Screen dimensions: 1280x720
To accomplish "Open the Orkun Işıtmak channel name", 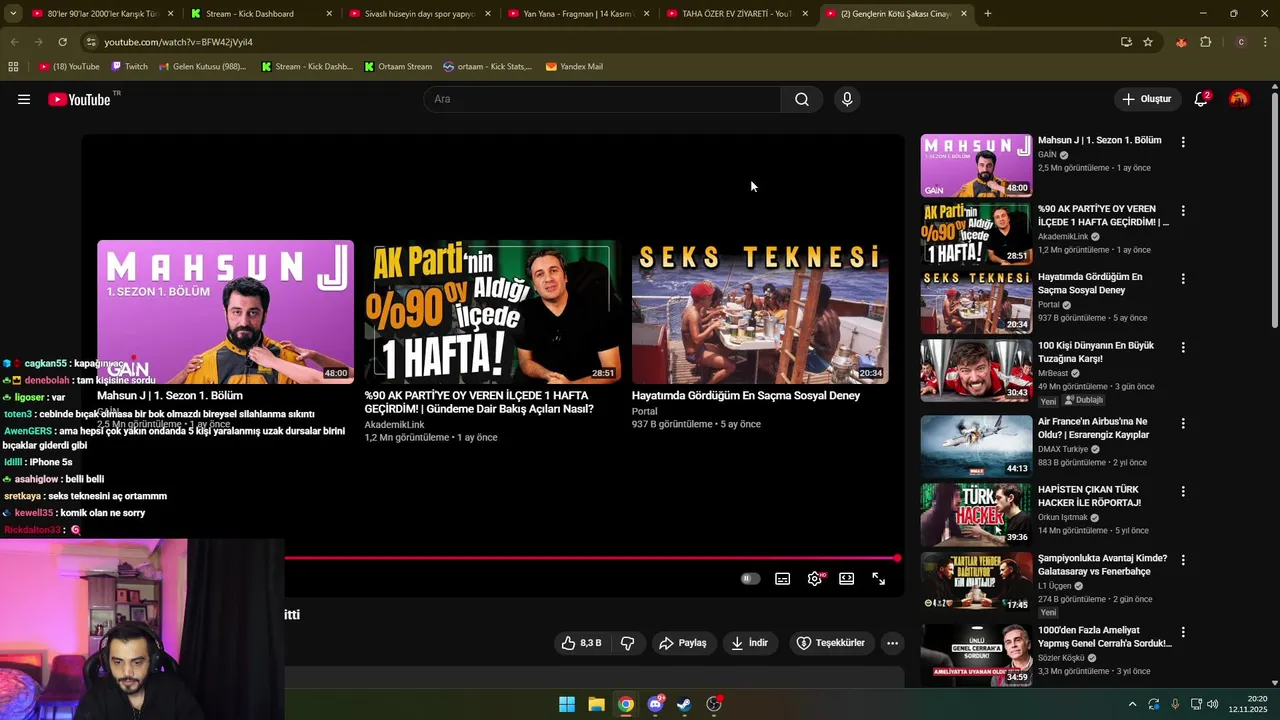I will point(1062,517).
